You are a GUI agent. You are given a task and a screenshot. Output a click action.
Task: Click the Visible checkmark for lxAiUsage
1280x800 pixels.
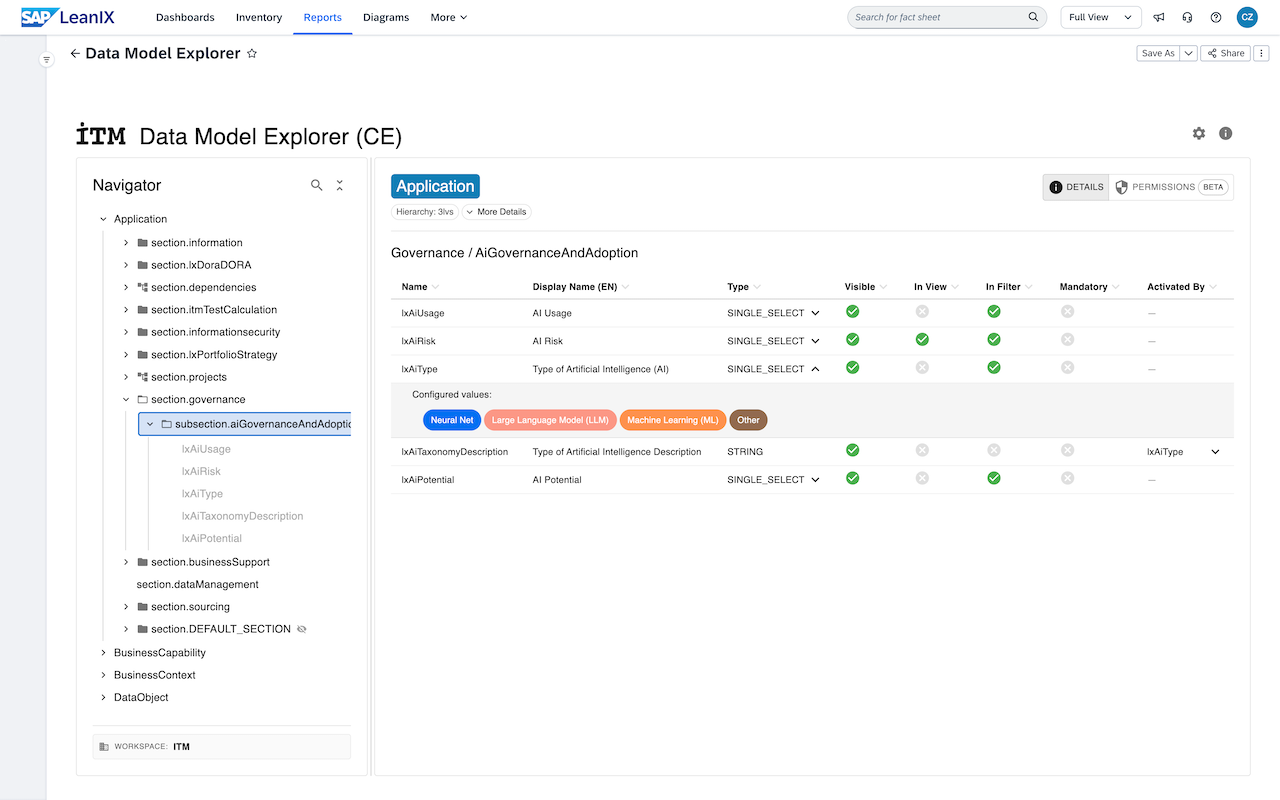(853, 312)
